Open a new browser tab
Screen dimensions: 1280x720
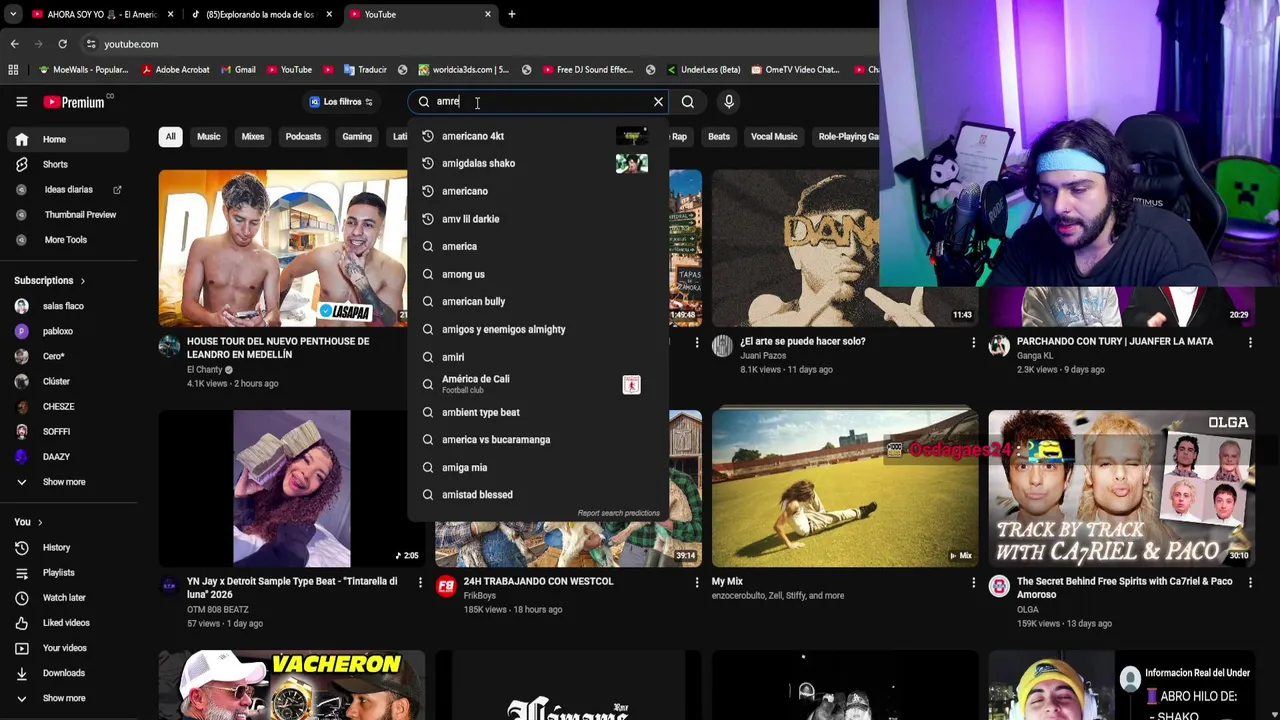coord(511,14)
